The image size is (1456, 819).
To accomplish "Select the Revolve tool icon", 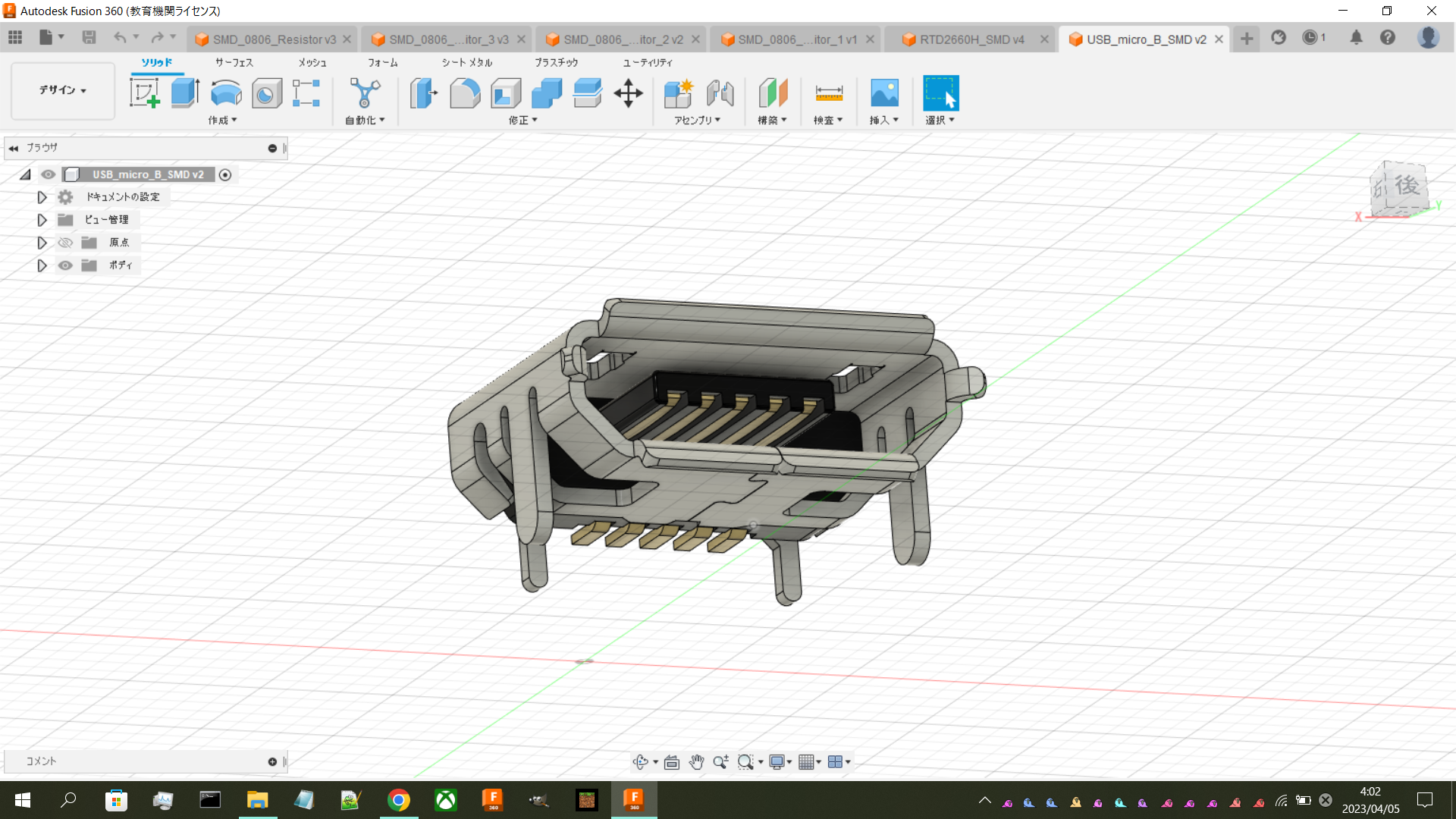I will click(226, 93).
